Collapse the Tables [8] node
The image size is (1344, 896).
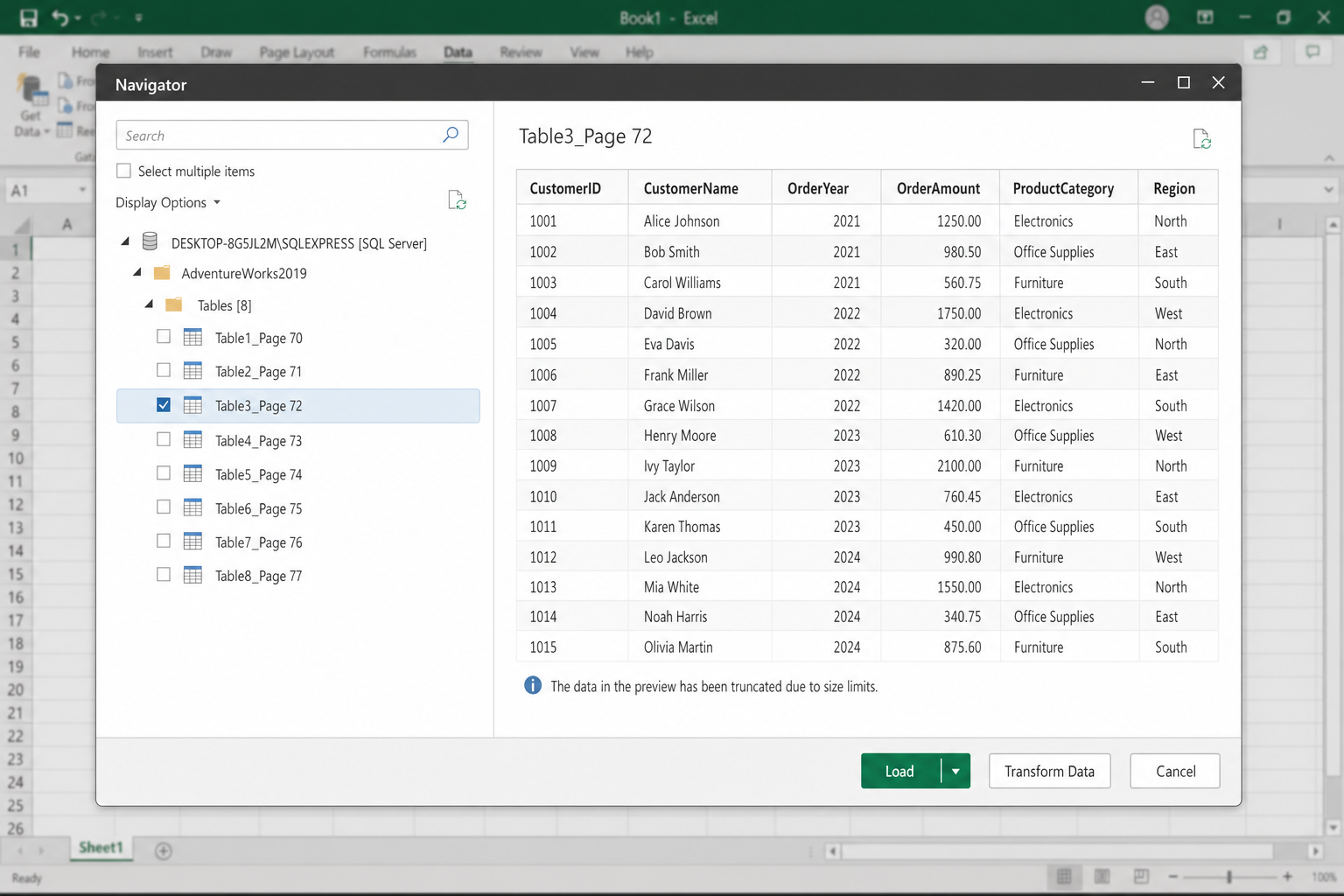click(x=150, y=304)
